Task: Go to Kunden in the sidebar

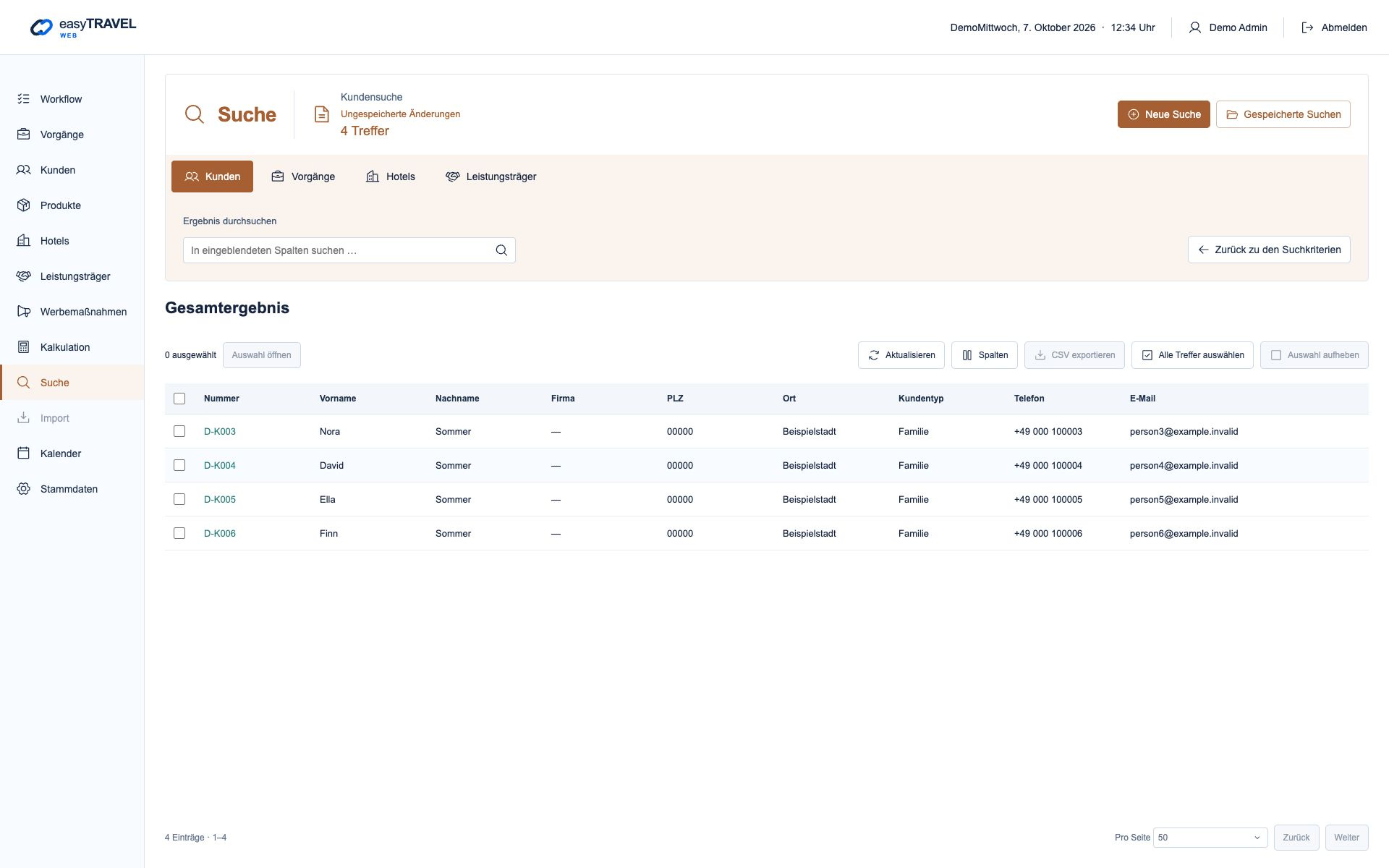Action: (x=72, y=170)
